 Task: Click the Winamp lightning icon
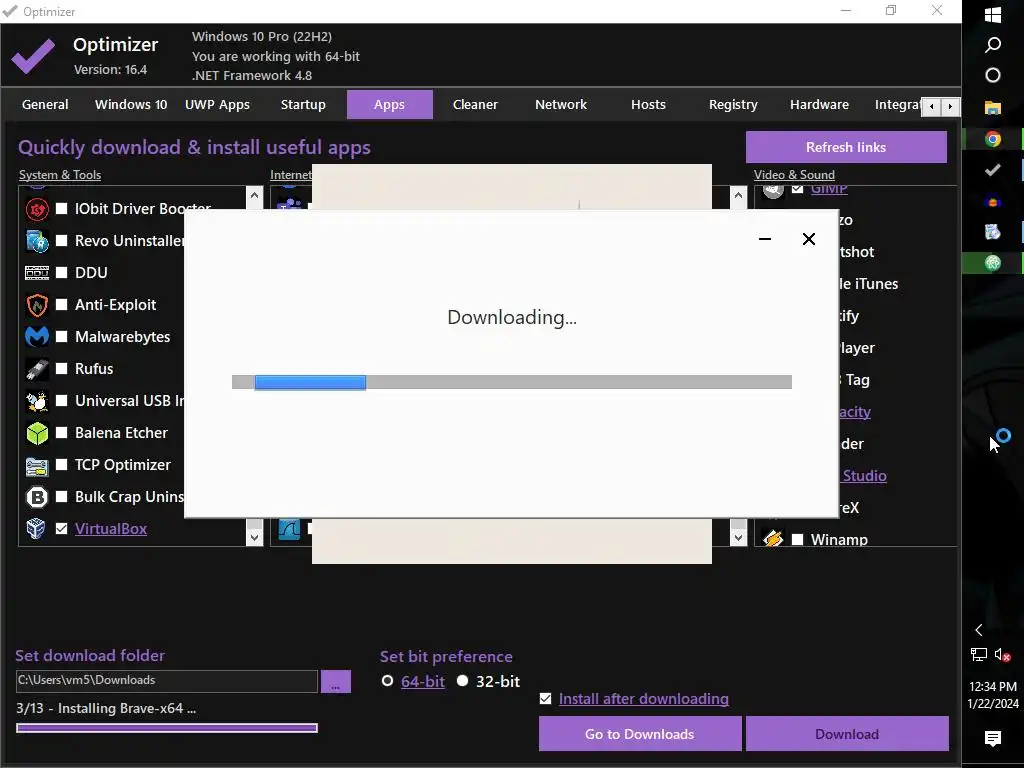pyautogui.click(x=773, y=539)
